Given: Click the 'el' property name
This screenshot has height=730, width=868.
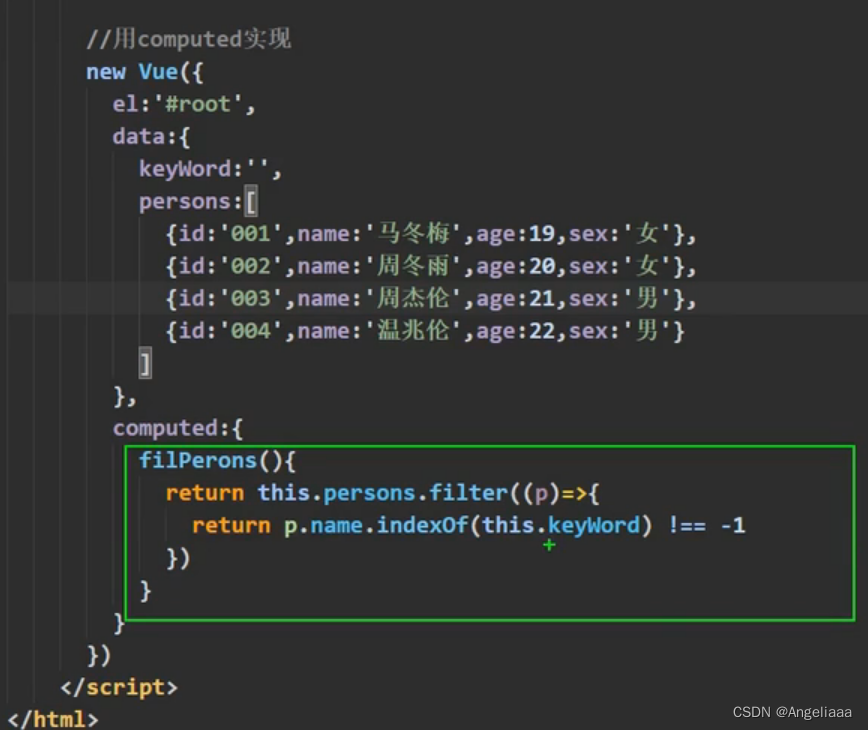Looking at the screenshot, I should (125, 103).
